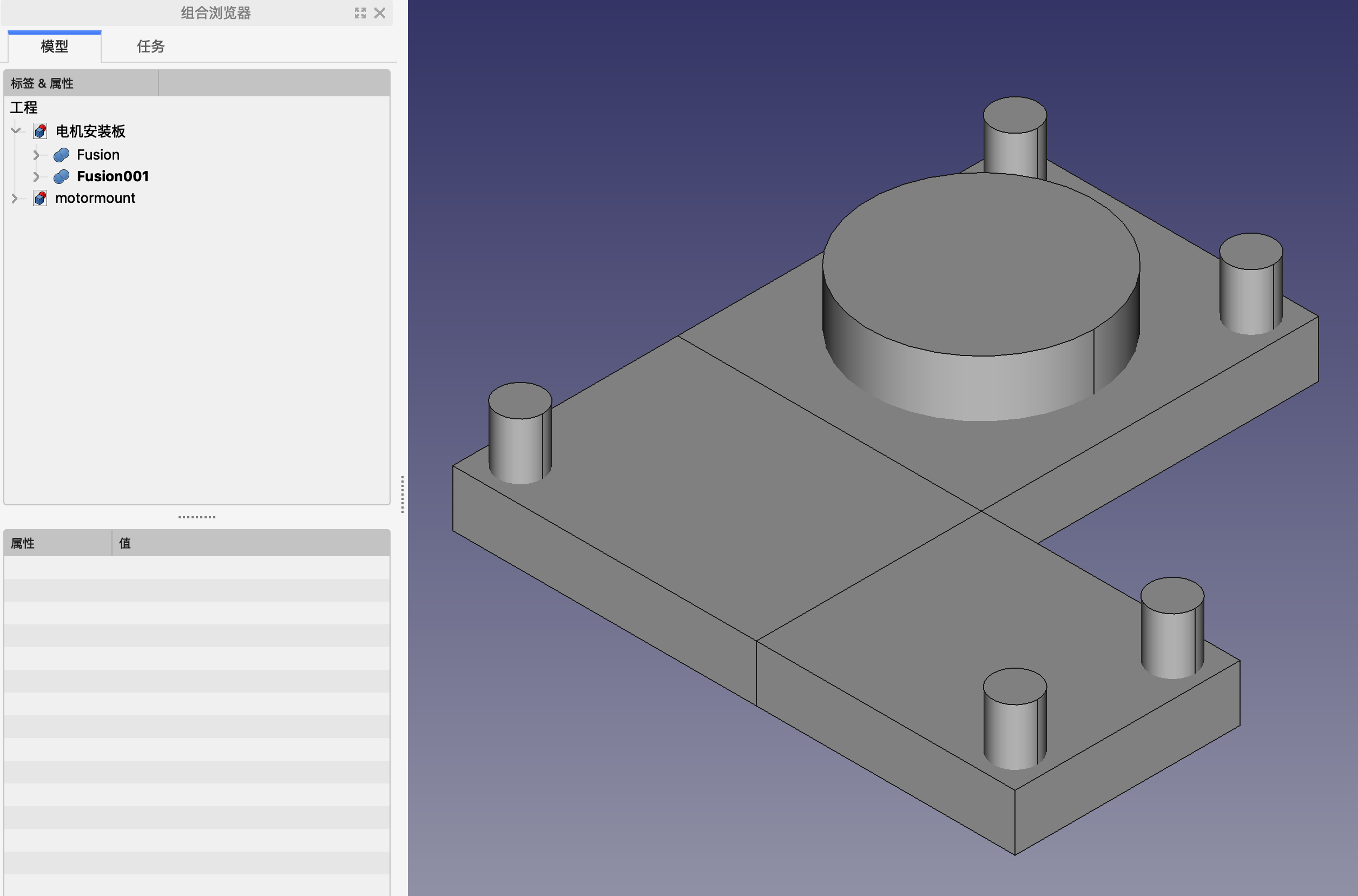
Task: Click the Fusion001 blue union icon
Action: click(61, 176)
